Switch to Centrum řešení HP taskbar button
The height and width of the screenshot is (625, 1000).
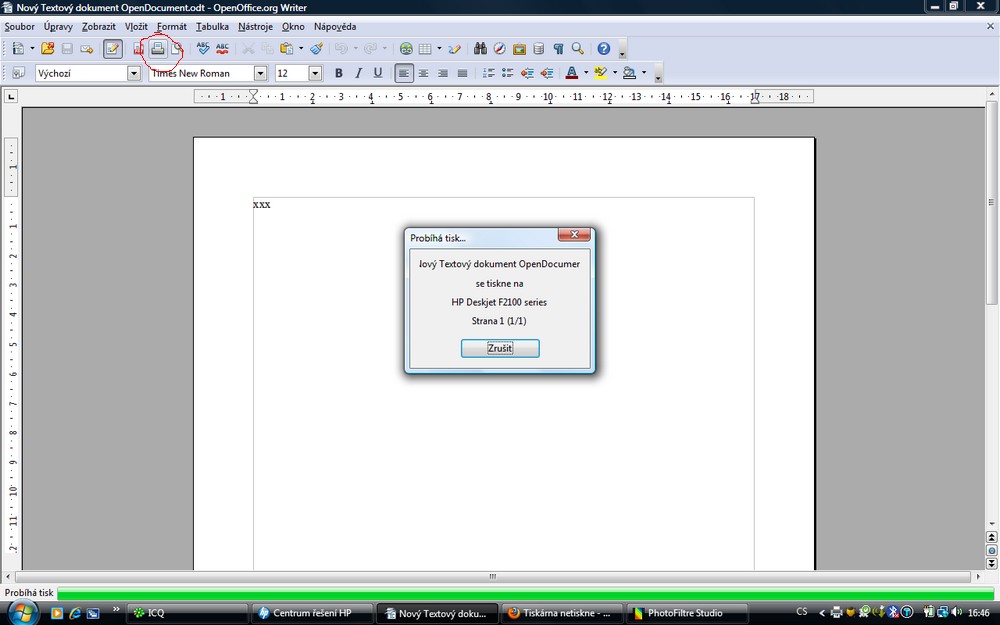(311, 613)
